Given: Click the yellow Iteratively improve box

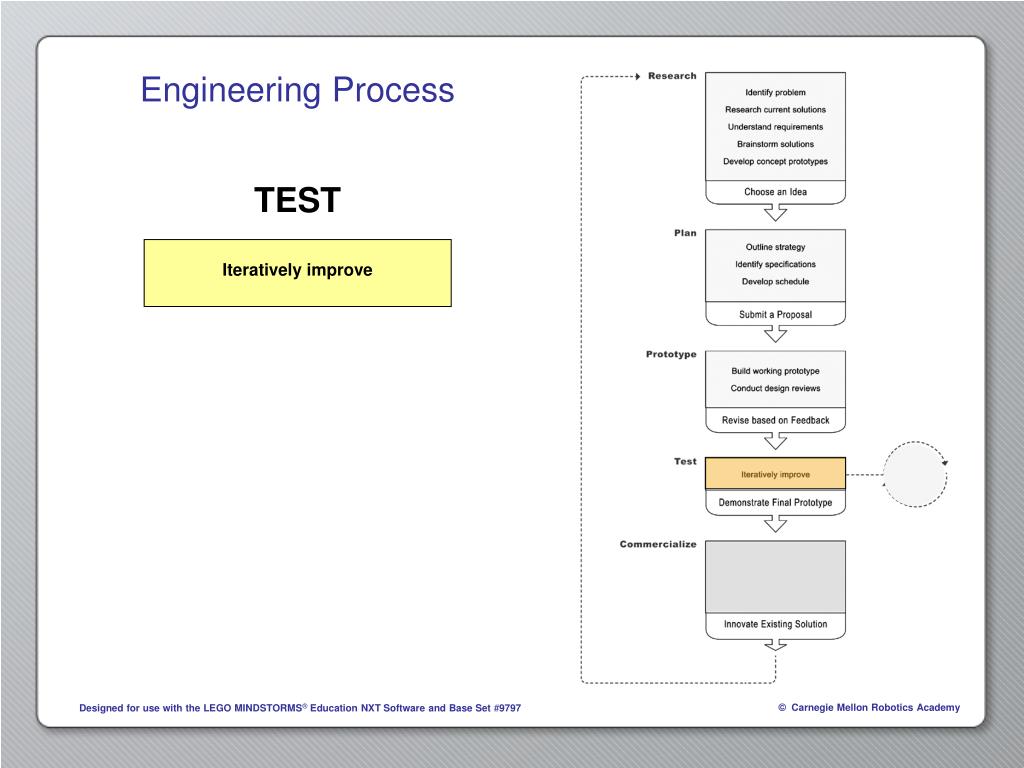Looking at the screenshot, I should coord(297,272).
